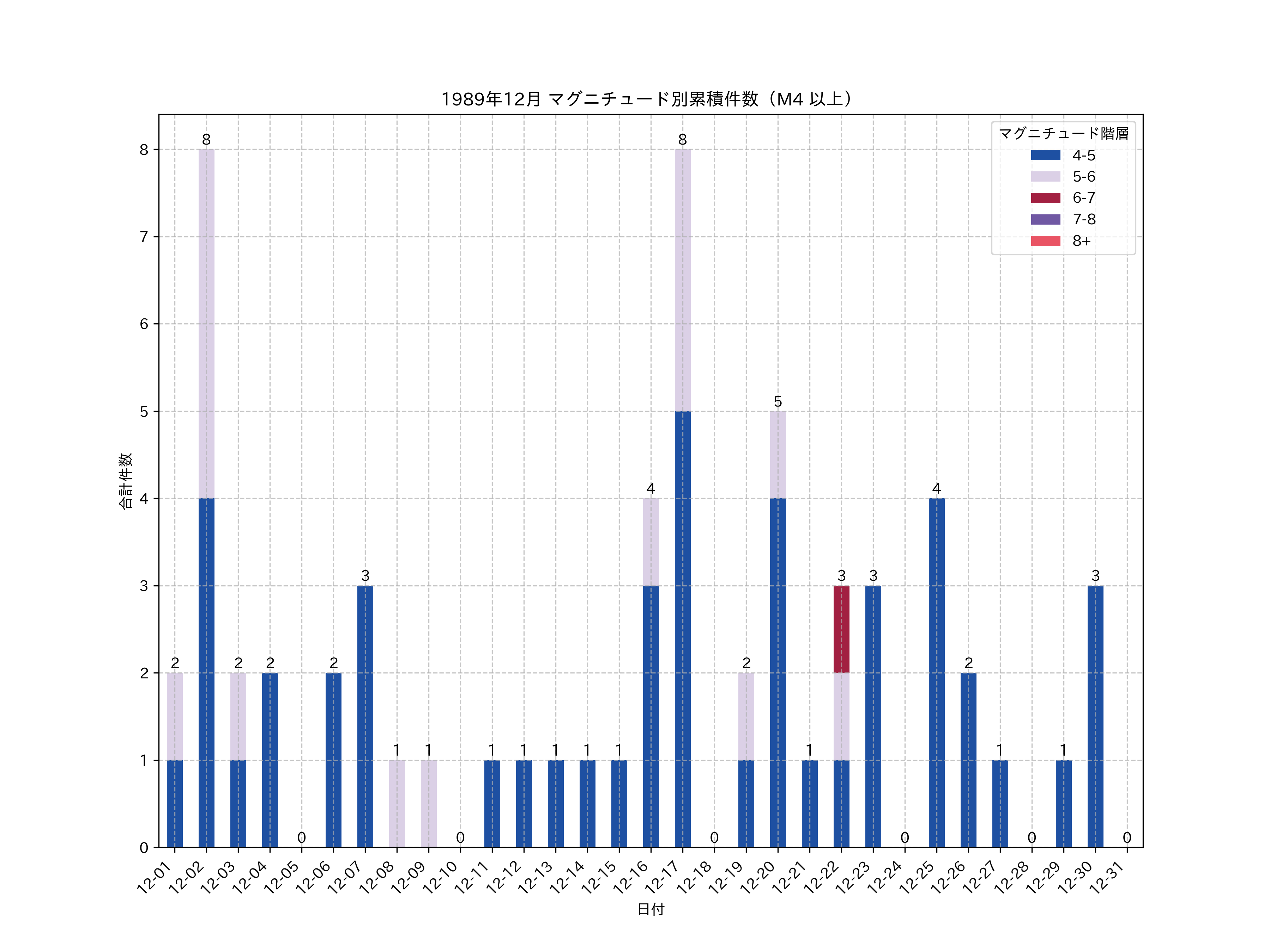
Task: Click the value label 5 above 12-20
Action: point(778,401)
